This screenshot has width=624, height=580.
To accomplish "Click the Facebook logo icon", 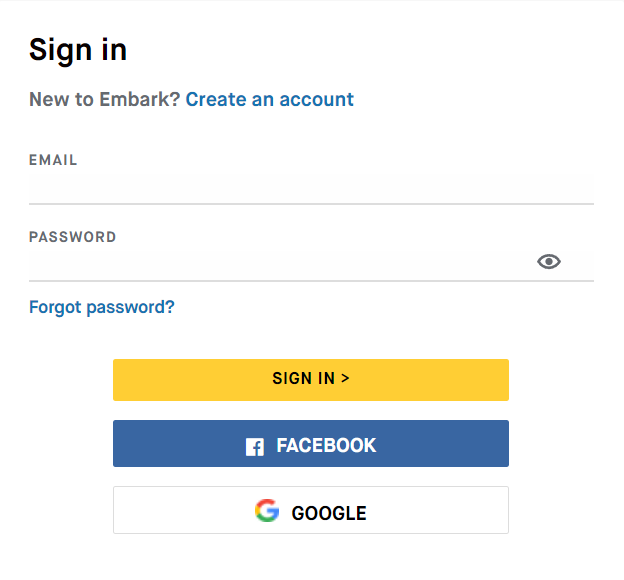I will pyautogui.click(x=255, y=447).
